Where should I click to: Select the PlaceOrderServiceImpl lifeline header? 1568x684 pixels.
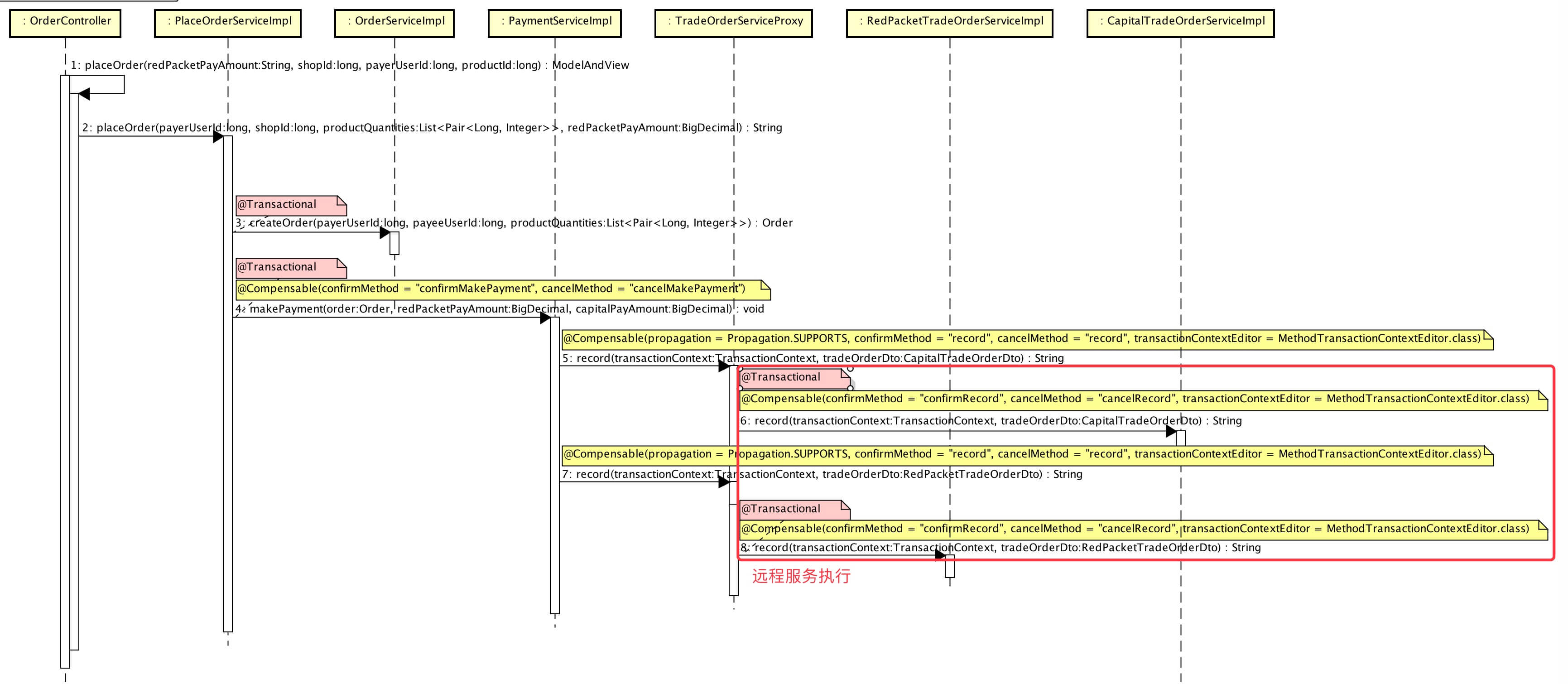point(228,23)
